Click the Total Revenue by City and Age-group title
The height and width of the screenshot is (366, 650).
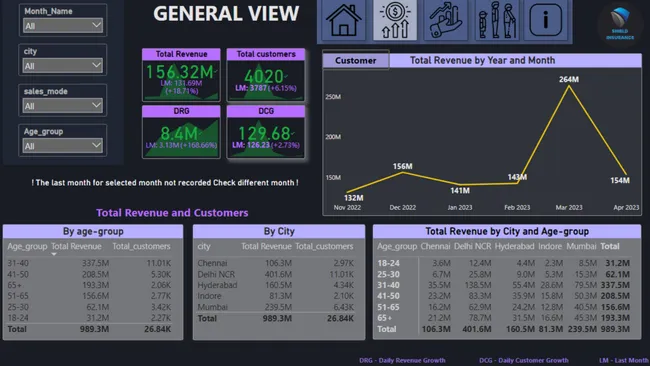(x=507, y=231)
